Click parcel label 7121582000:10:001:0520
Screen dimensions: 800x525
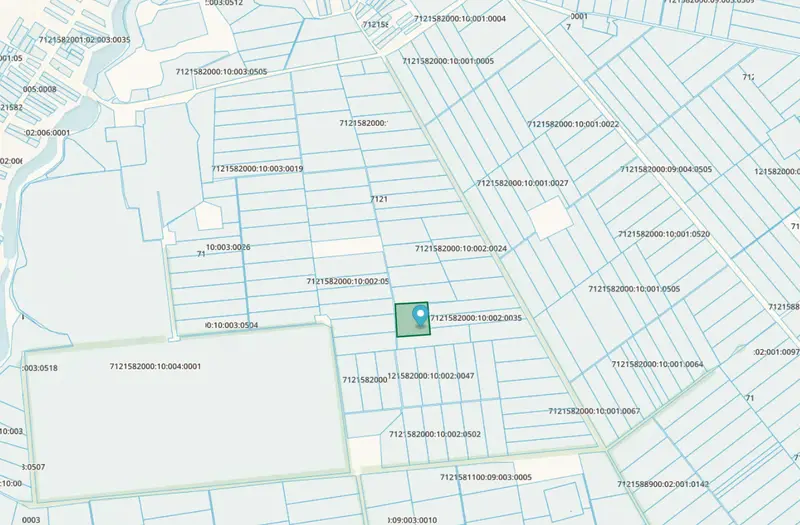point(664,234)
